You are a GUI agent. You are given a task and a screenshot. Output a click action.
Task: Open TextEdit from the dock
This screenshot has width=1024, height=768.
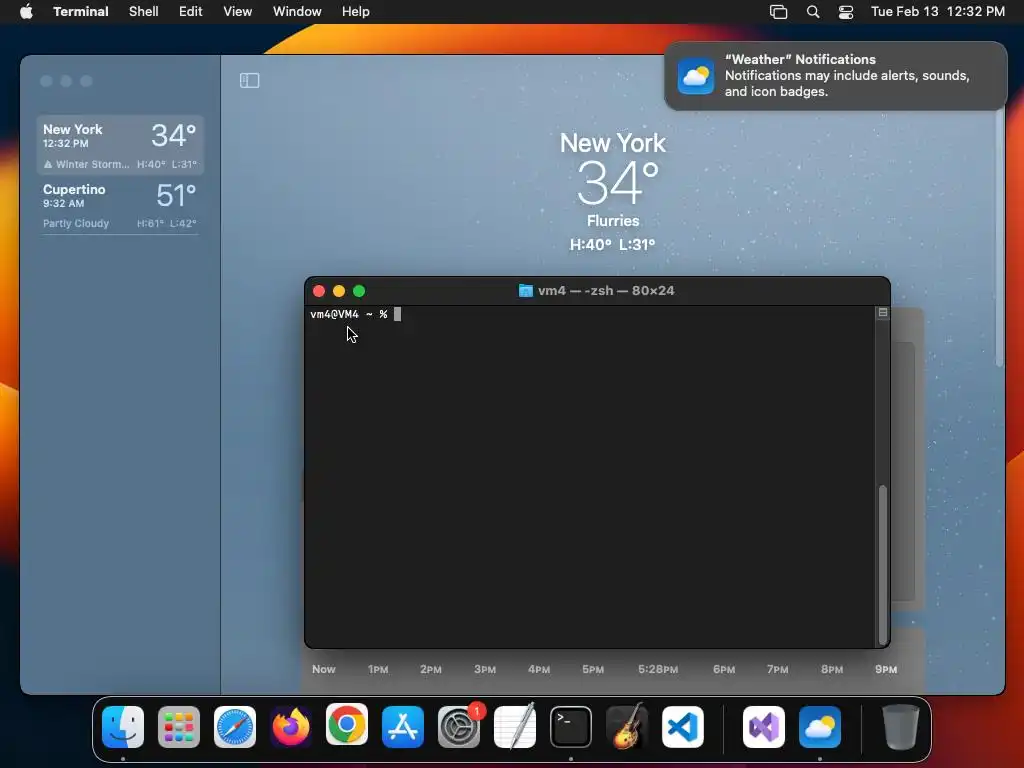point(515,726)
